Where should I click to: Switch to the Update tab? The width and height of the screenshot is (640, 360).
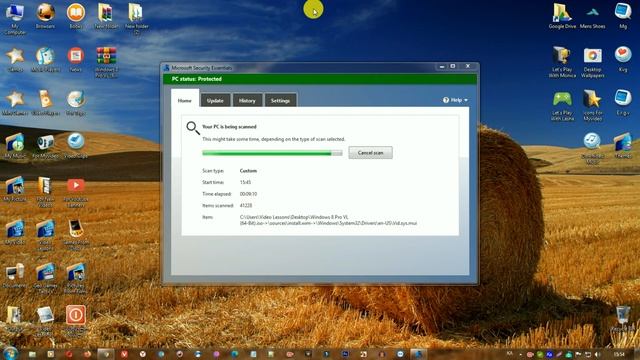coord(215,100)
